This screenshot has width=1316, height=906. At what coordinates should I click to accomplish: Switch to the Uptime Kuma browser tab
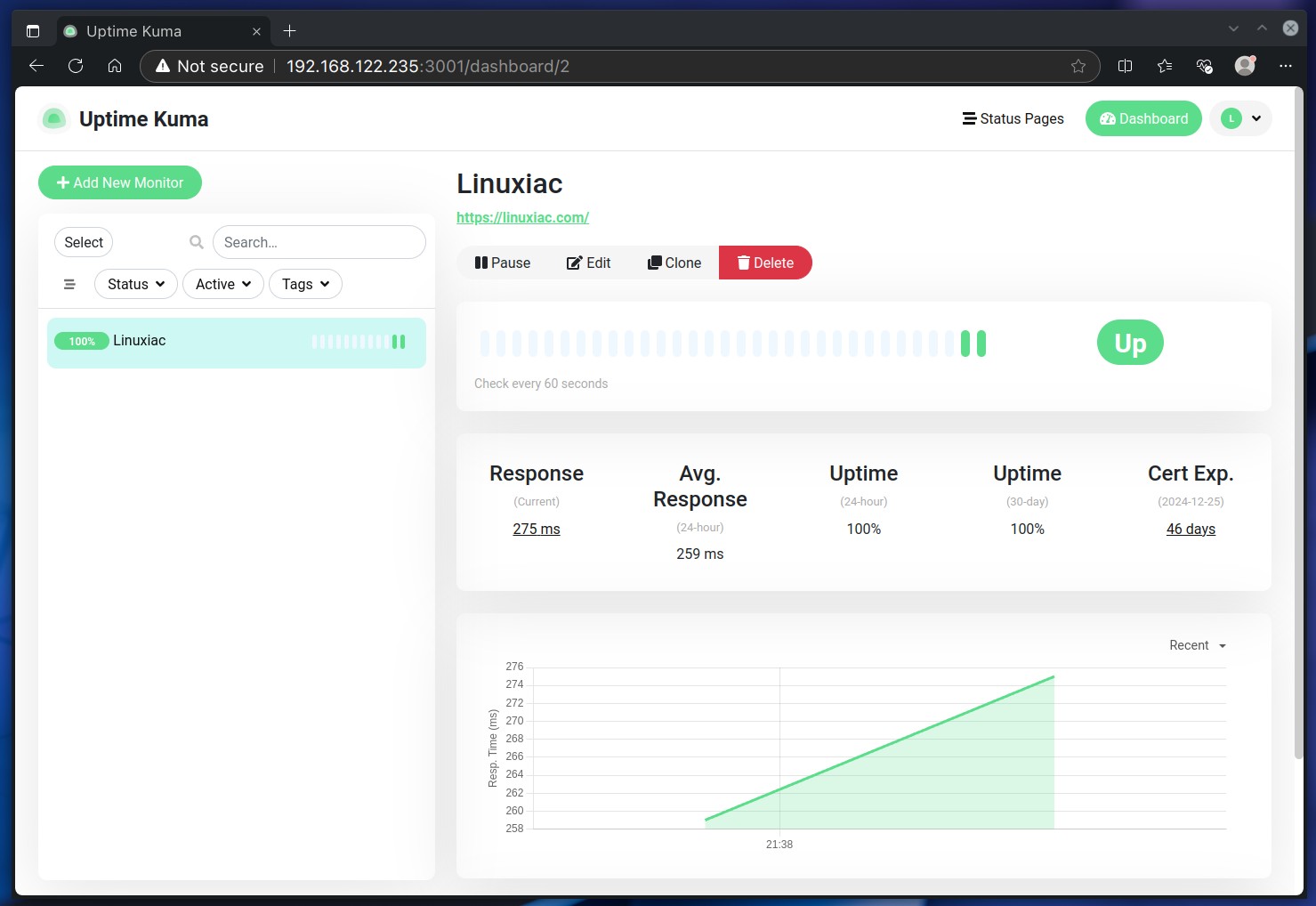coord(163,31)
